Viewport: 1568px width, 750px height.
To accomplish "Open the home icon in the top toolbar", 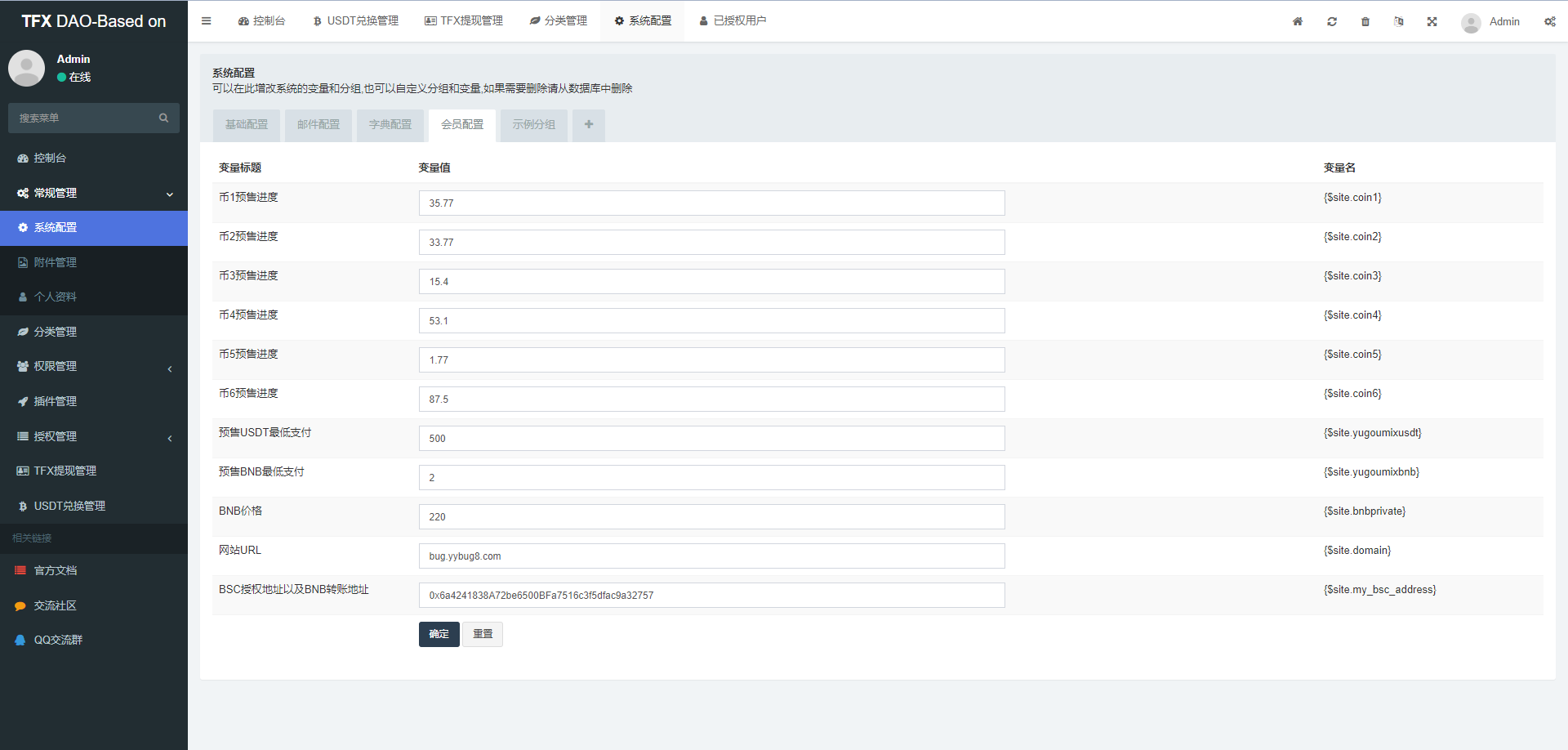I will (1297, 21).
